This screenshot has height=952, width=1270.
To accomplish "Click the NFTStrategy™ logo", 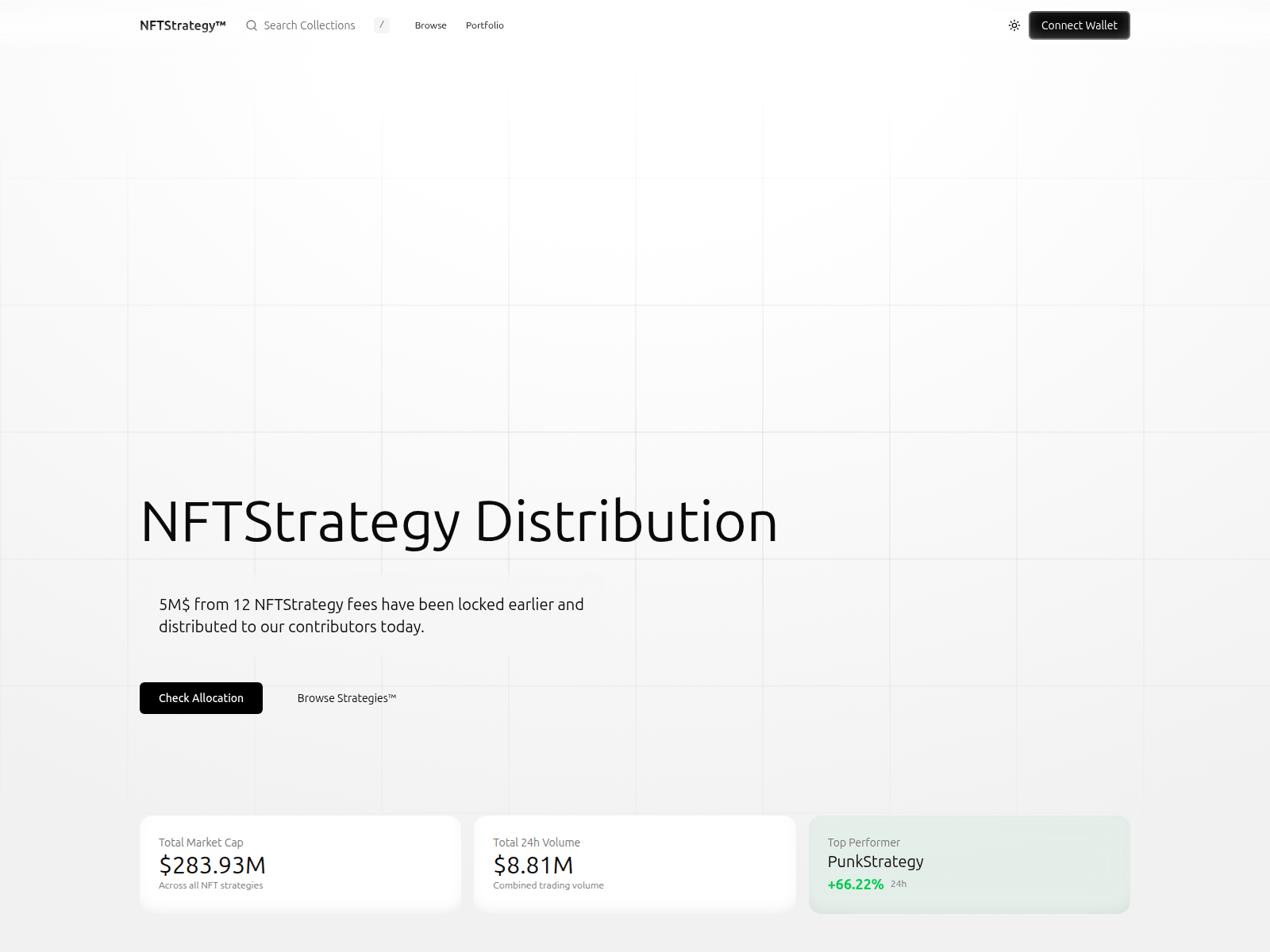I will point(182,25).
